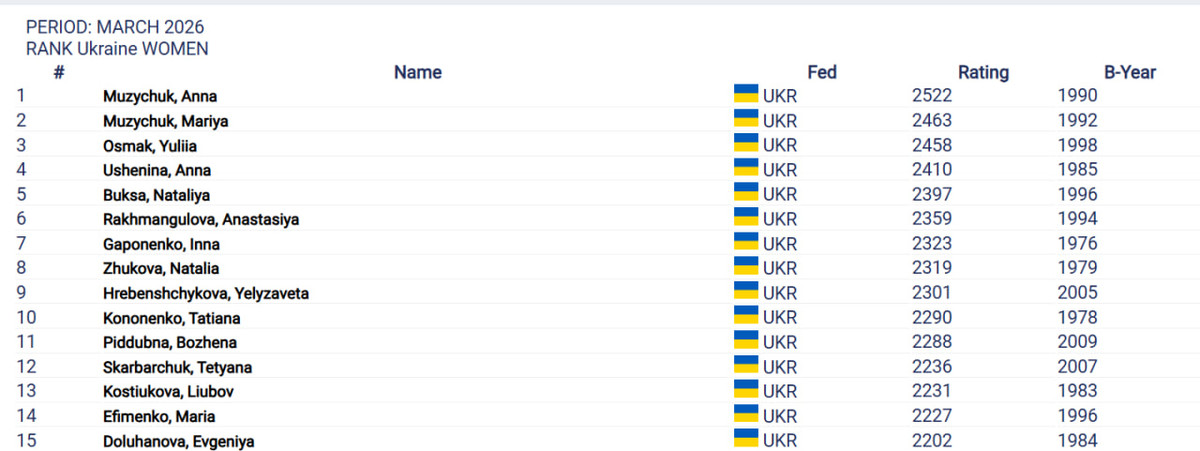The image size is (1200, 451).
Task: Click the flag icon in Piddubna, Bozhena row
Action: point(746,340)
